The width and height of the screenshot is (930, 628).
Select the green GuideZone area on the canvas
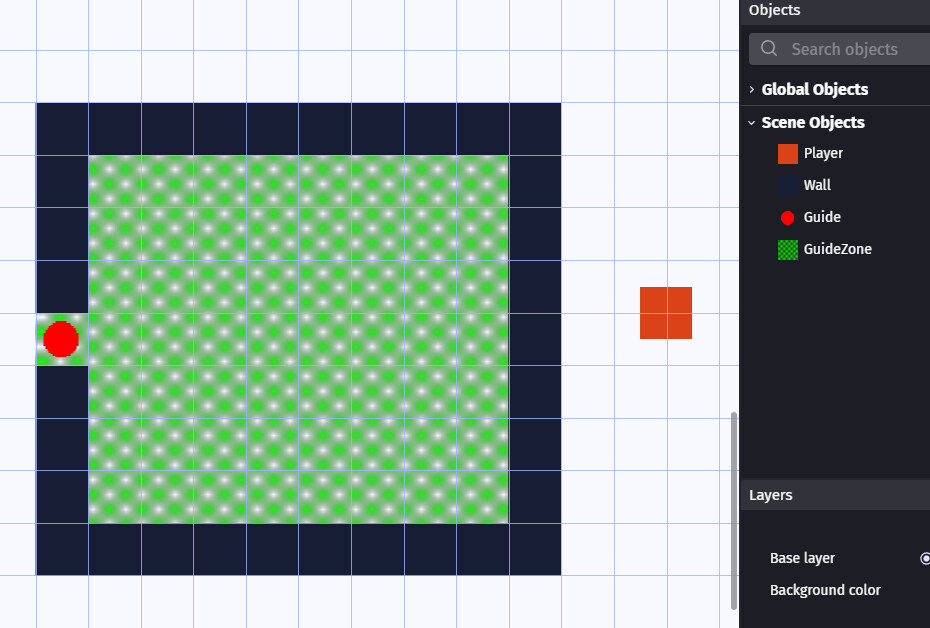[x=298, y=339]
